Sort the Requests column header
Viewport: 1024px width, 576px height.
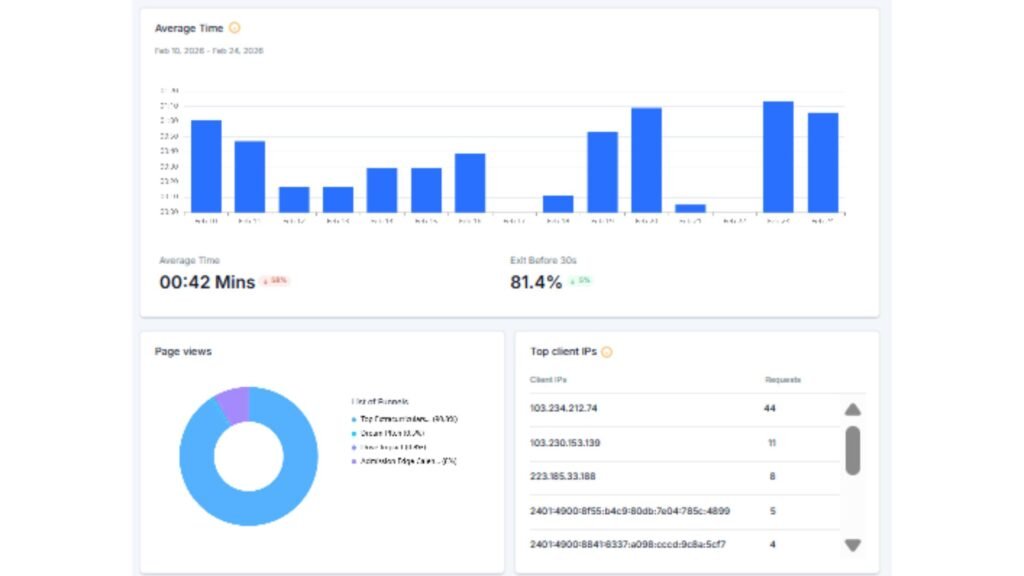tap(780, 379)
